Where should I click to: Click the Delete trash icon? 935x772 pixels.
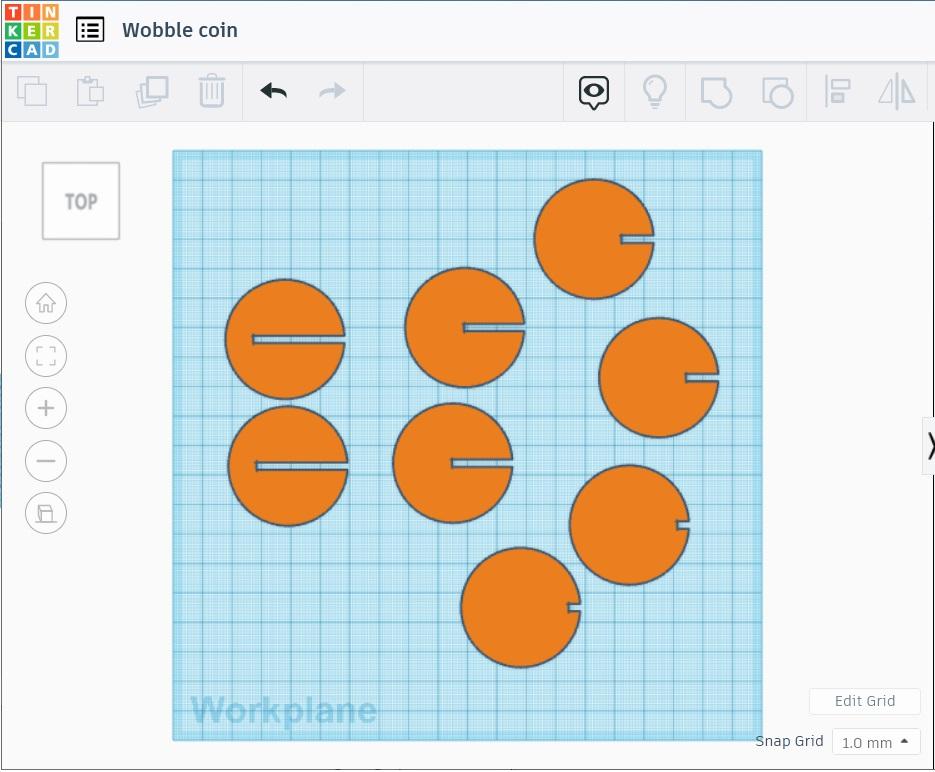pyautogui.click(x=212, y=91)
